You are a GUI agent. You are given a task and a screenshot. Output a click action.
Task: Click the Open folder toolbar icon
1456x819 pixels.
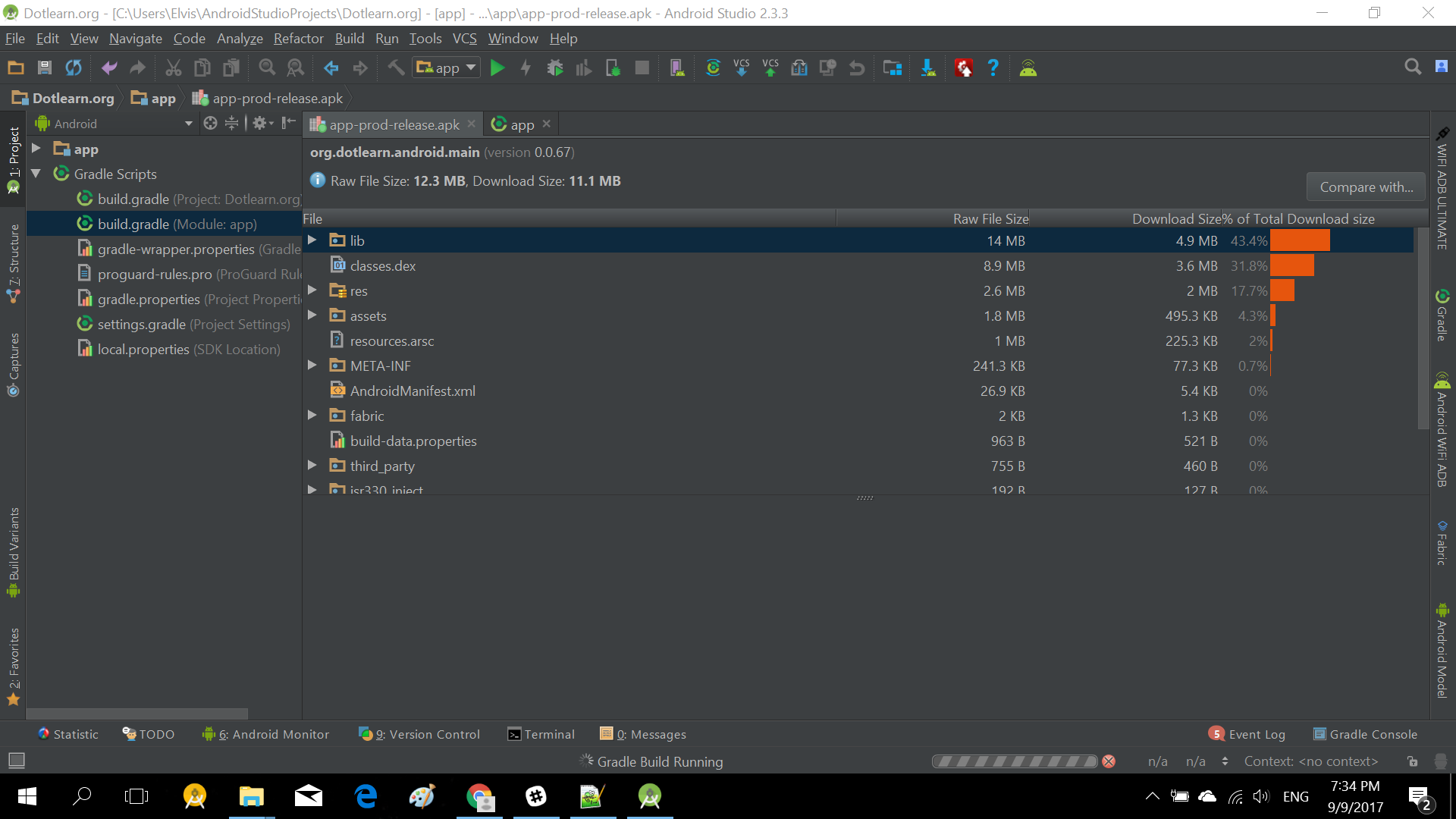click(16, 68)
